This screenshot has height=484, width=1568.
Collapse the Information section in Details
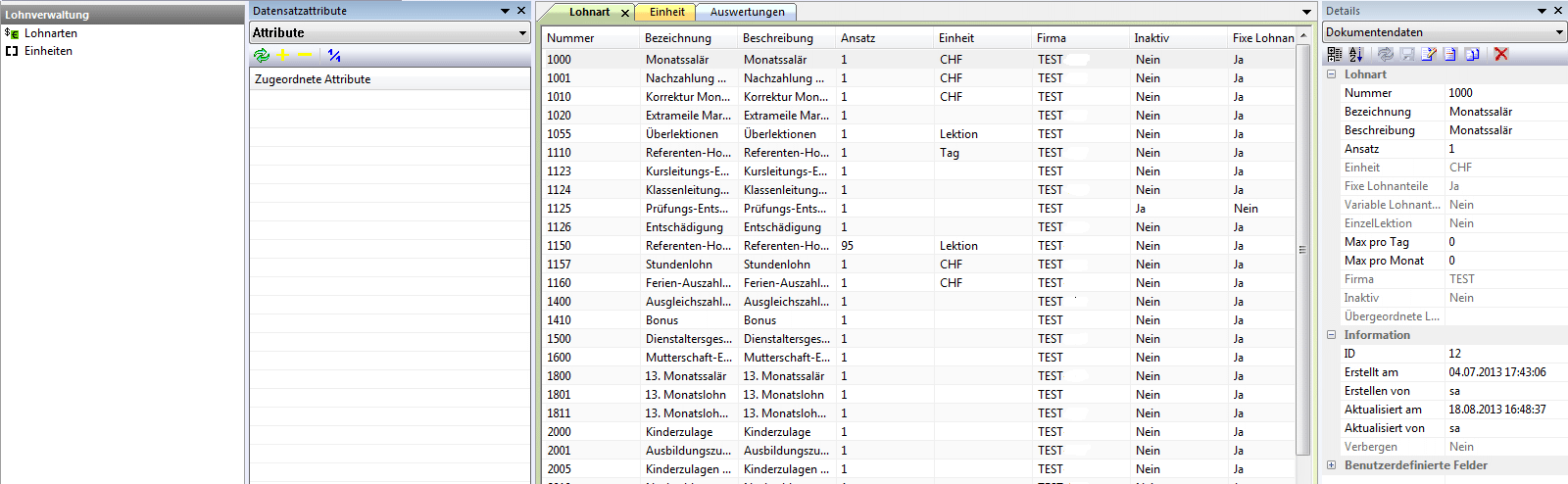[x=1331, y=335]
